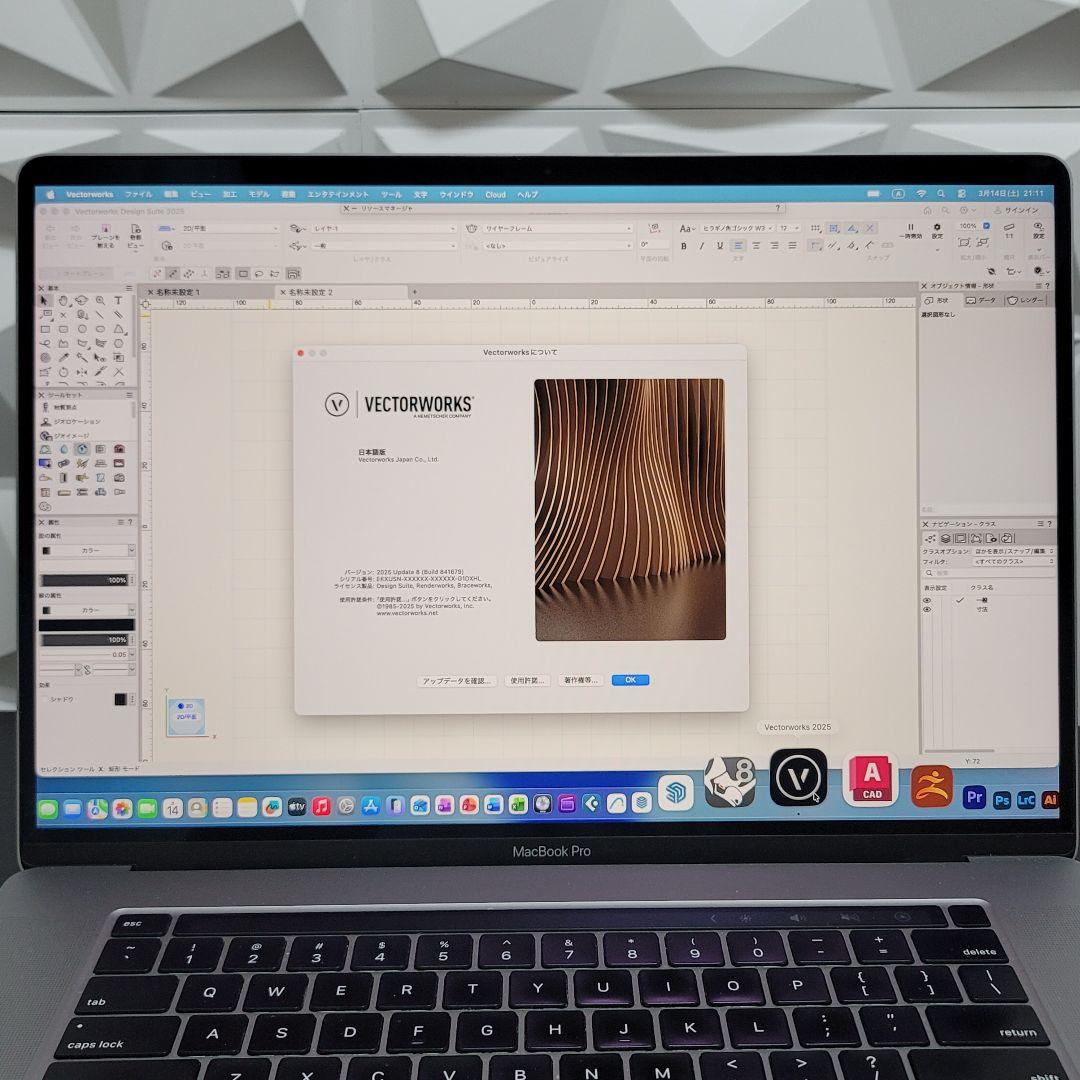Open the クラスオプション dropdown
The image size is (1080, 1080).
[1013, 552]
